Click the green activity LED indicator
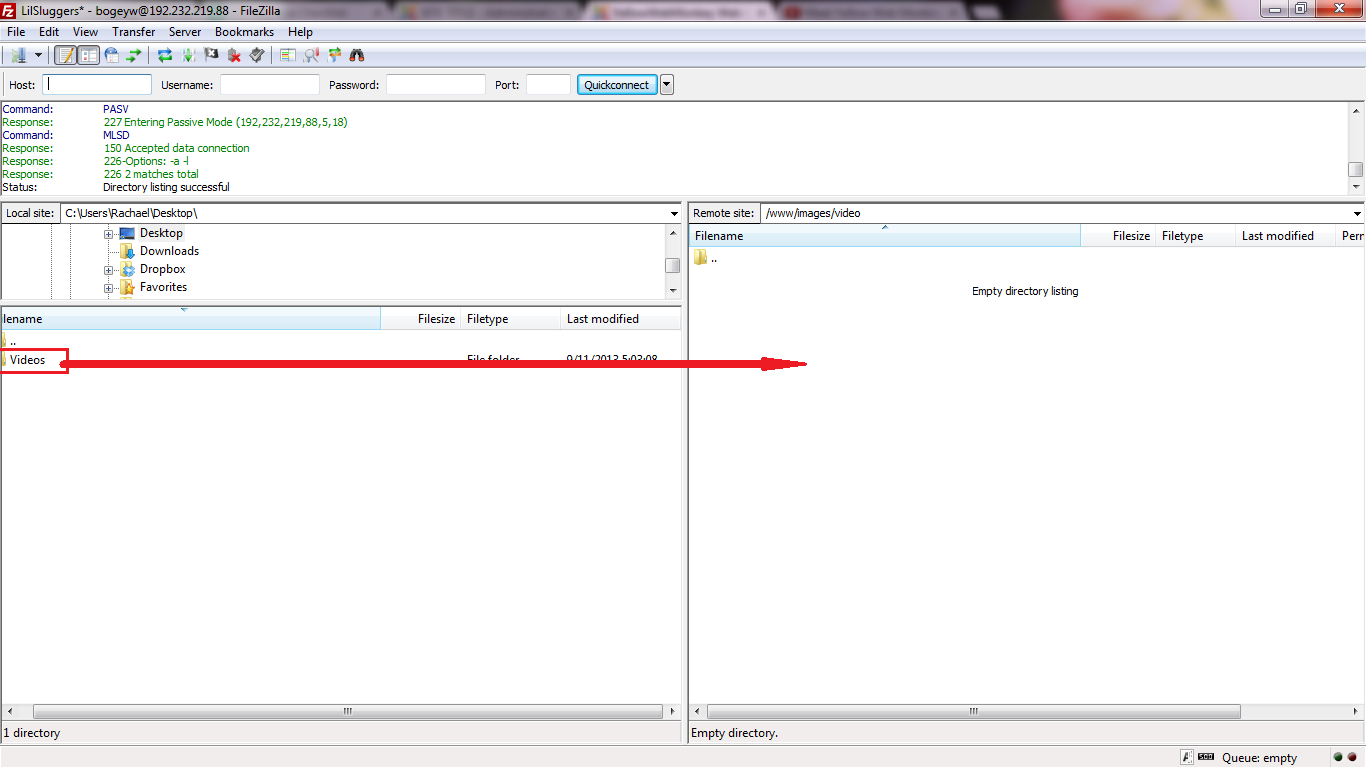Viewport: 1366px width, 768px height. click(x=1338, y=758)
